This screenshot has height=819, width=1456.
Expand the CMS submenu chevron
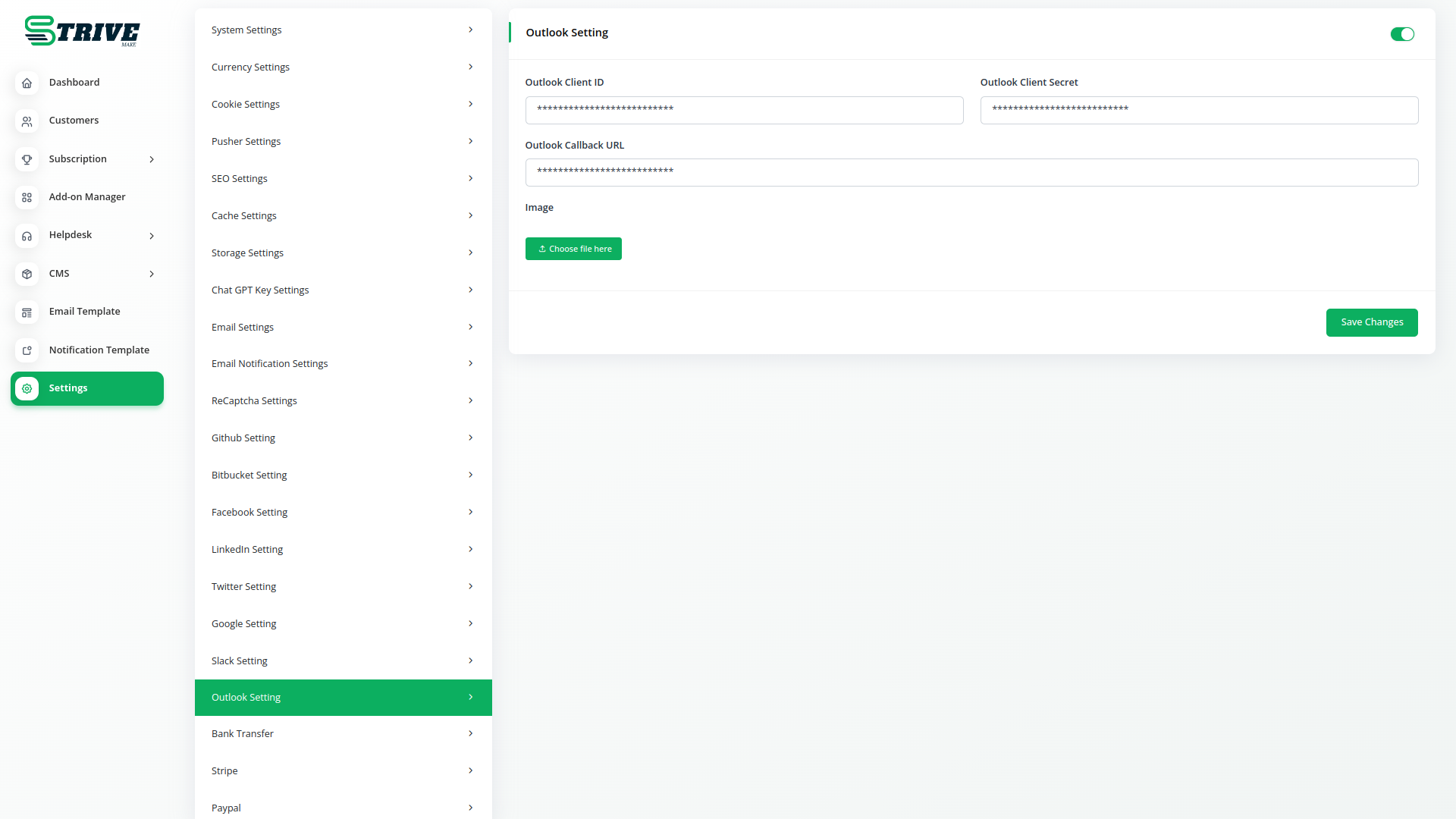click(152, 274)
